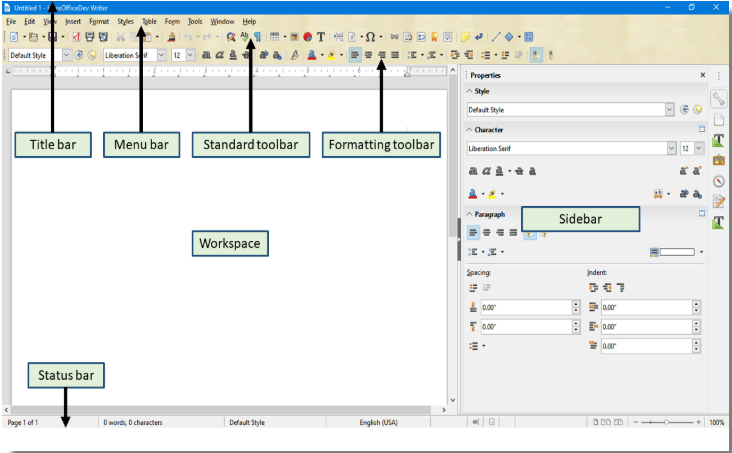Toggle formatting marks (¶) in the toolbar
Image resolution: width=732 pixels, height=453 pixels.
[257, 37]
